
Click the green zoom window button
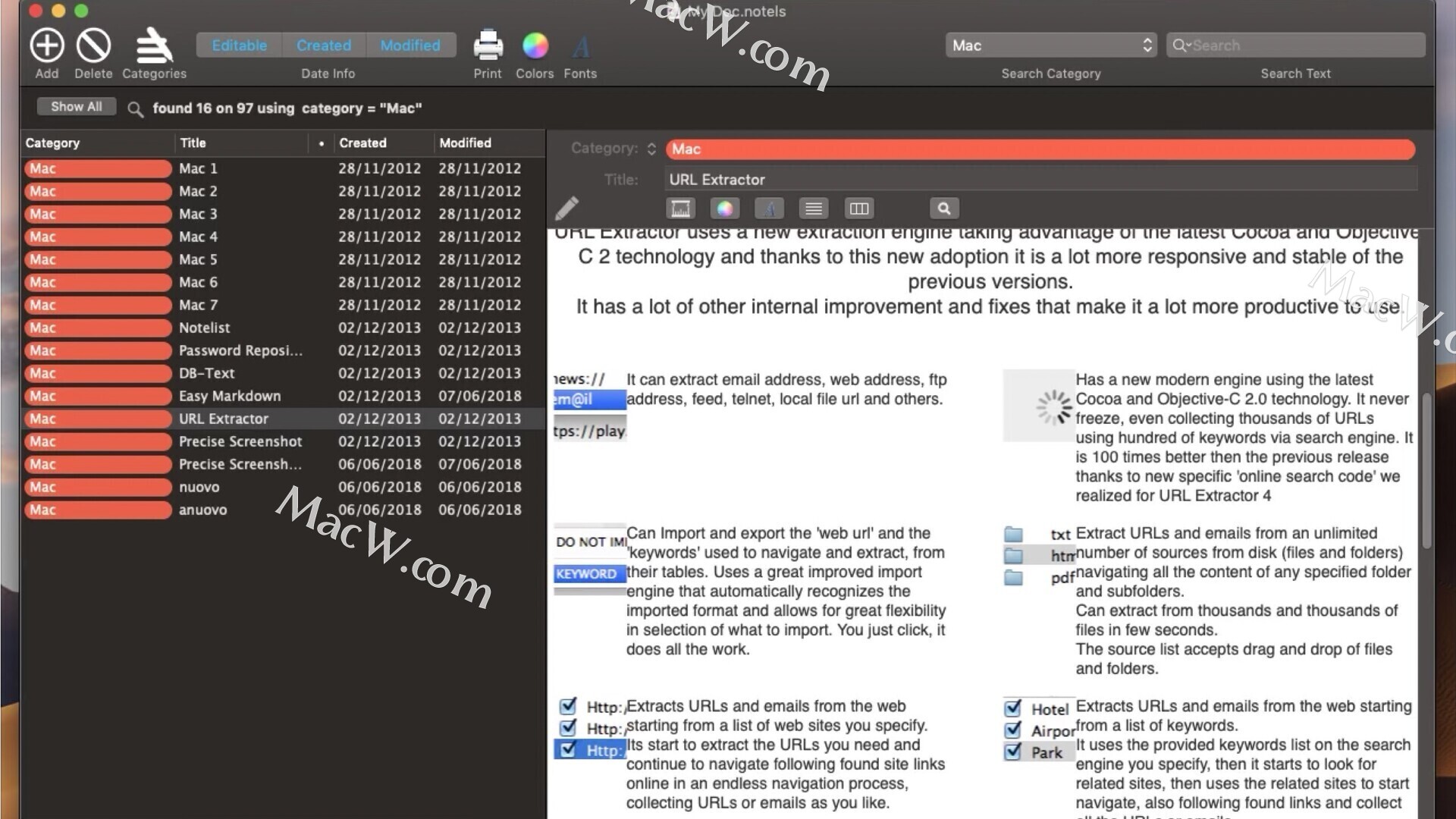81,11
